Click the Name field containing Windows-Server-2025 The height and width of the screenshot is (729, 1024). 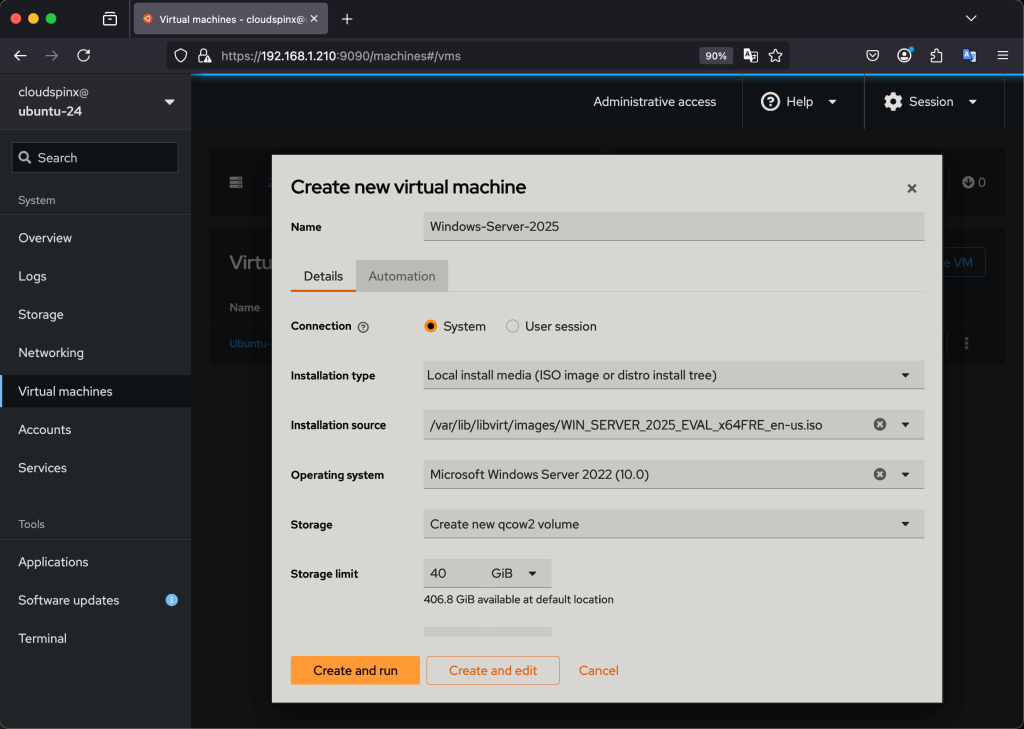[x=673, y=227]
